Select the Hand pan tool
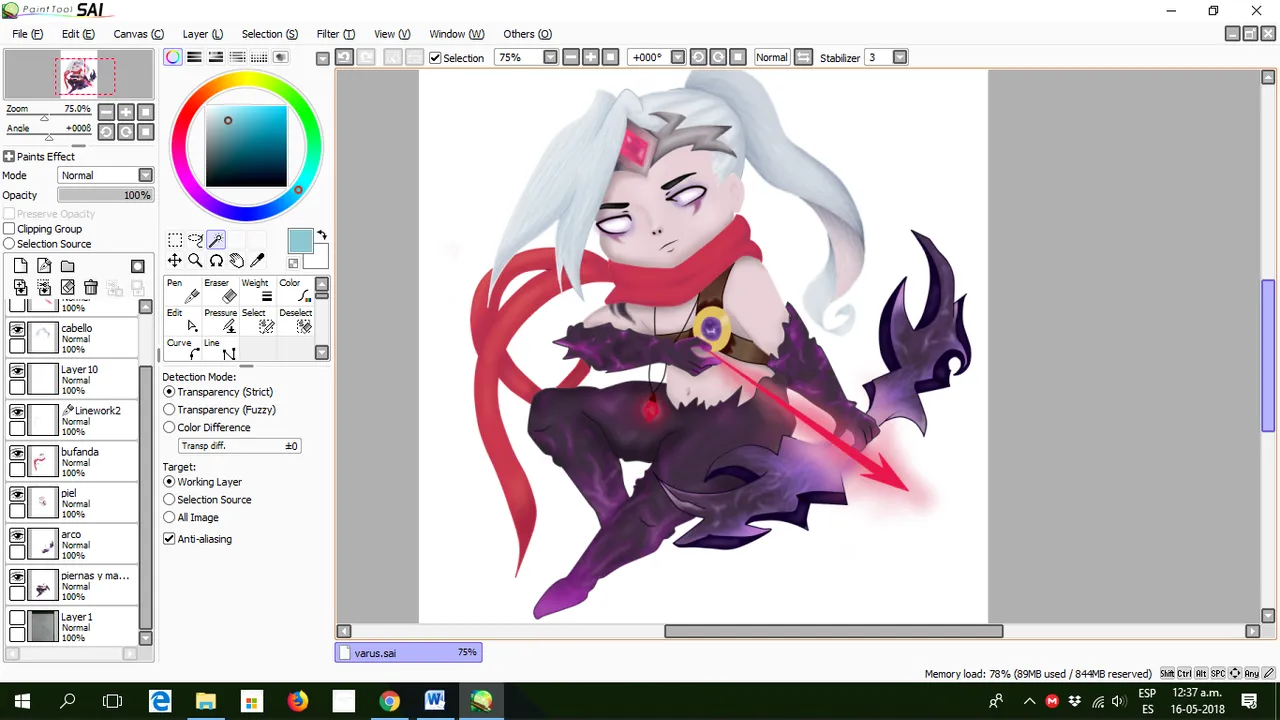 tap(236, 261)
